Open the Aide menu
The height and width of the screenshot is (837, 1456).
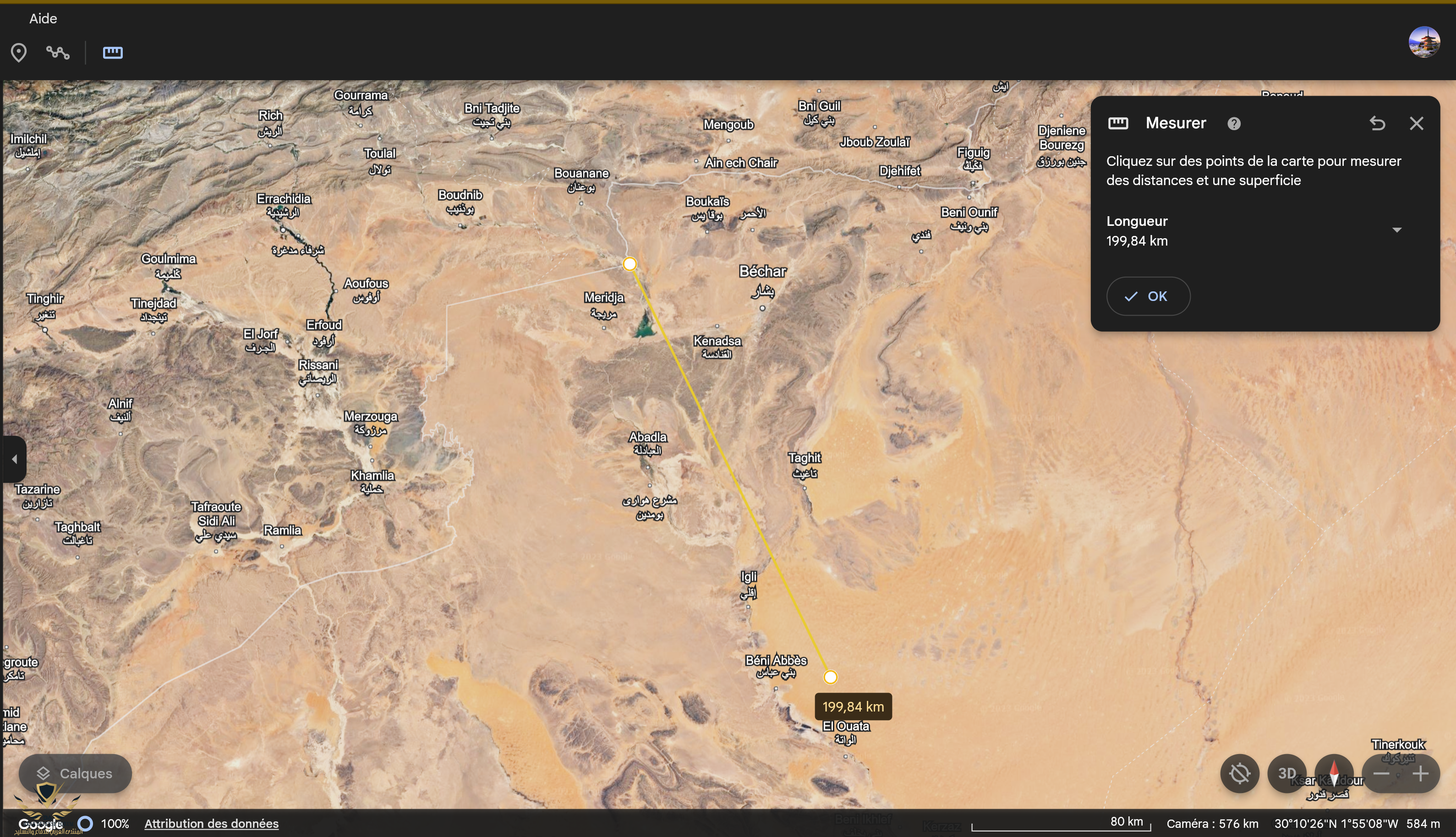(43, 18)
